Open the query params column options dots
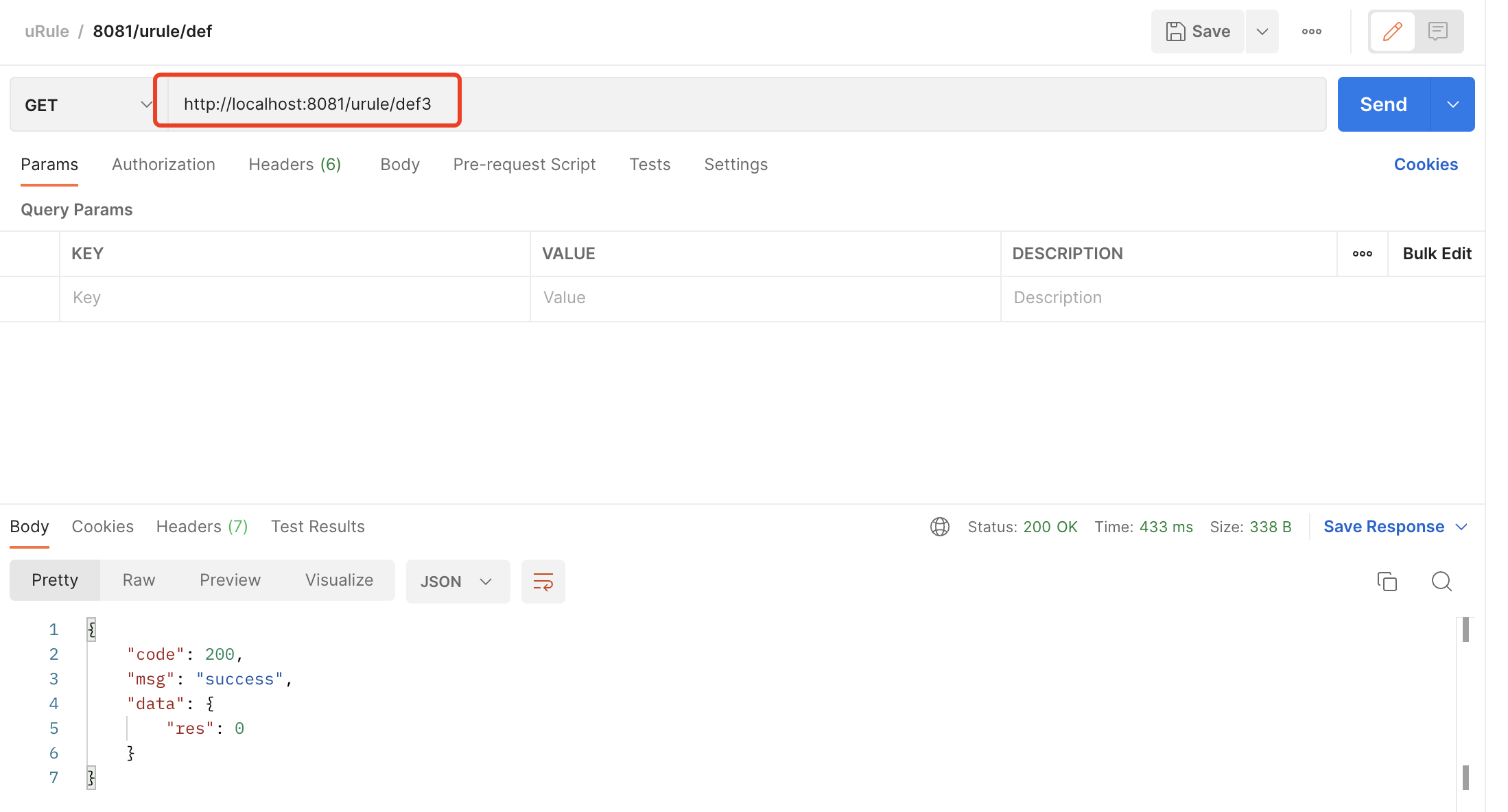1508x812 pixels. click(1362, 254)
